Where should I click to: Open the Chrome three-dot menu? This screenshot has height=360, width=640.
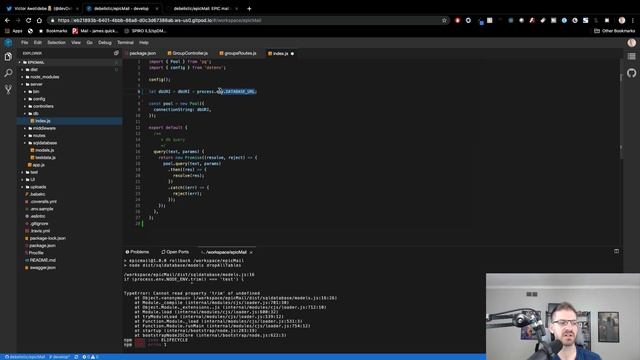pyautogui.click(x=633, y=20)
